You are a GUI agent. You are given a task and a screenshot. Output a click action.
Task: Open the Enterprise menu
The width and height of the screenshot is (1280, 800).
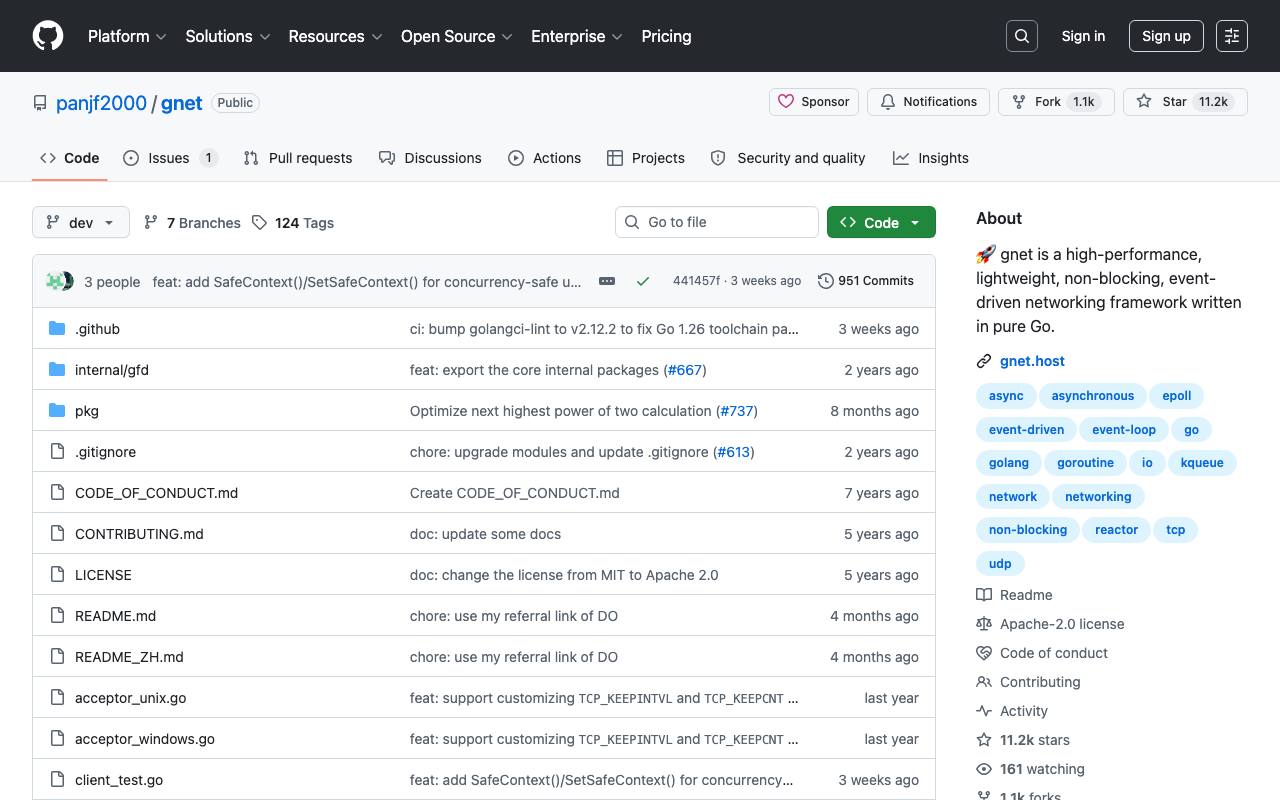tap(577, 36)
